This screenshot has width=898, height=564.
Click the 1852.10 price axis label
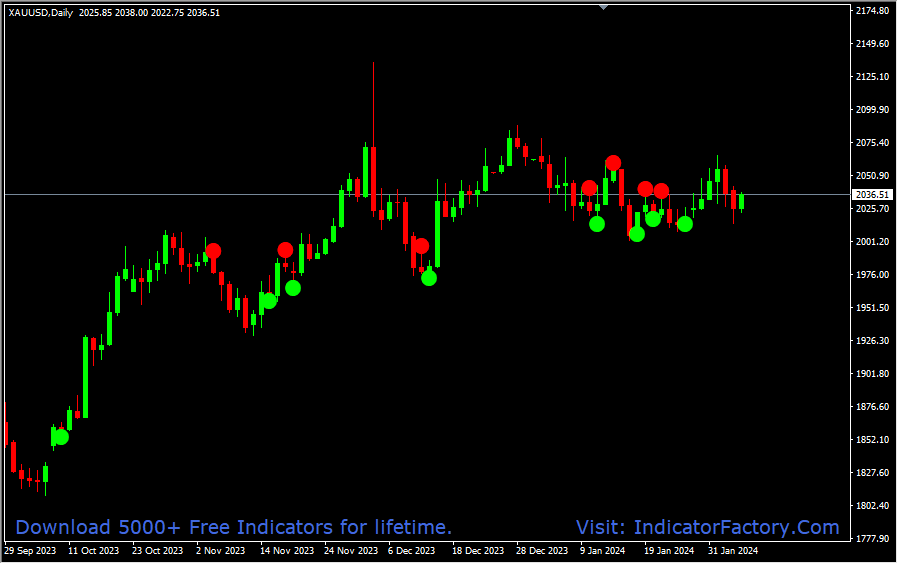coord(872,440)
